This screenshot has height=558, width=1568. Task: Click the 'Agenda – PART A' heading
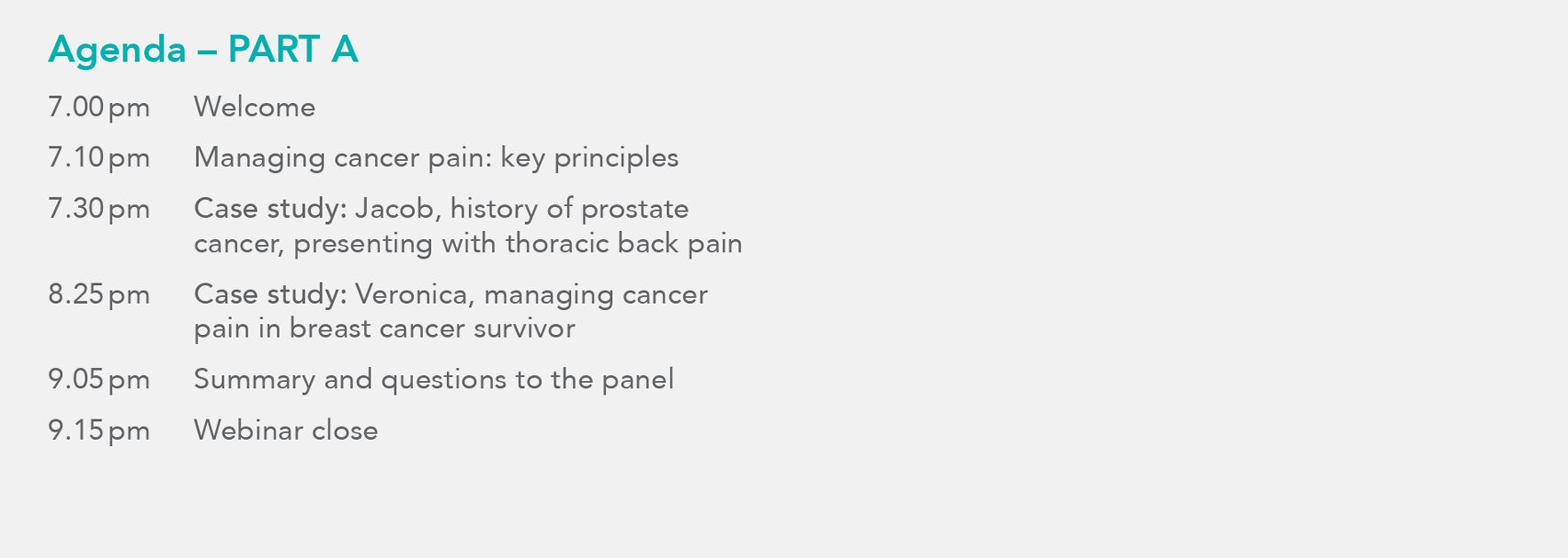(203, 49)
